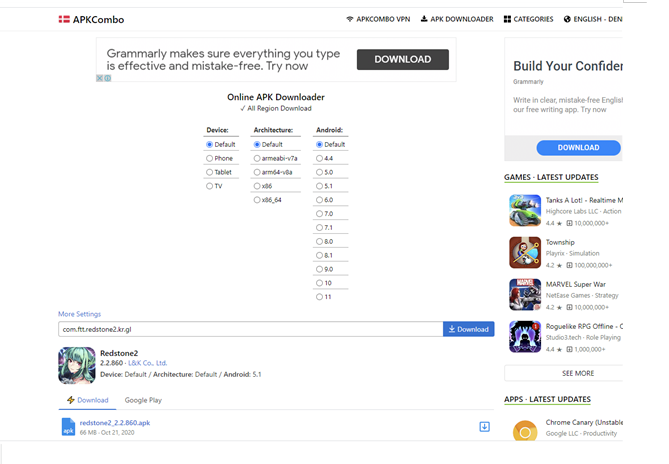
Task: Click package name input field
Action: coord(250,329)
